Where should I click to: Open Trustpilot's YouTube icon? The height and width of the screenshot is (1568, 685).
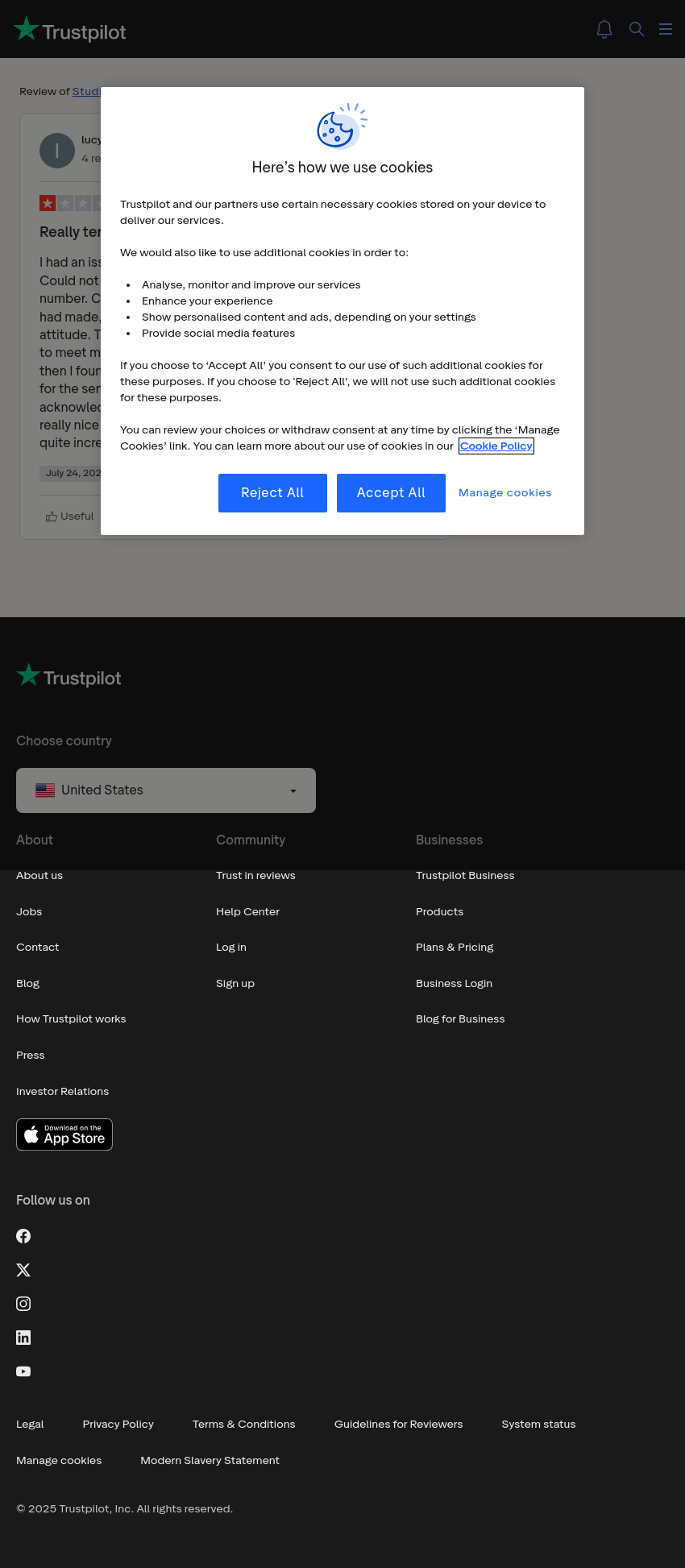[x=23, y=1371]
